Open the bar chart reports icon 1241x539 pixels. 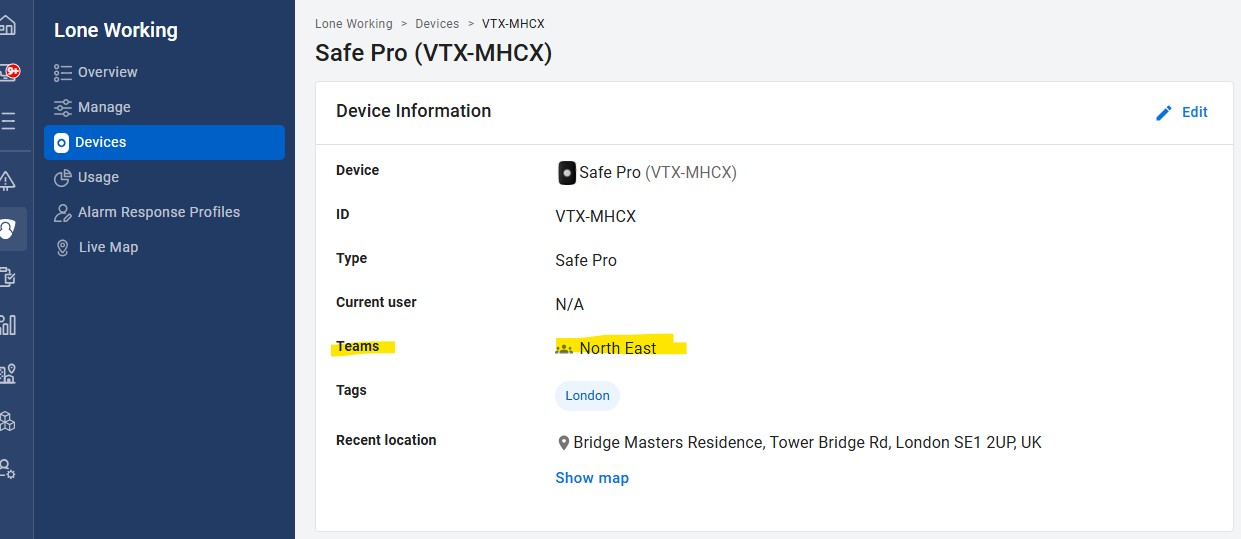pos(8,325)
